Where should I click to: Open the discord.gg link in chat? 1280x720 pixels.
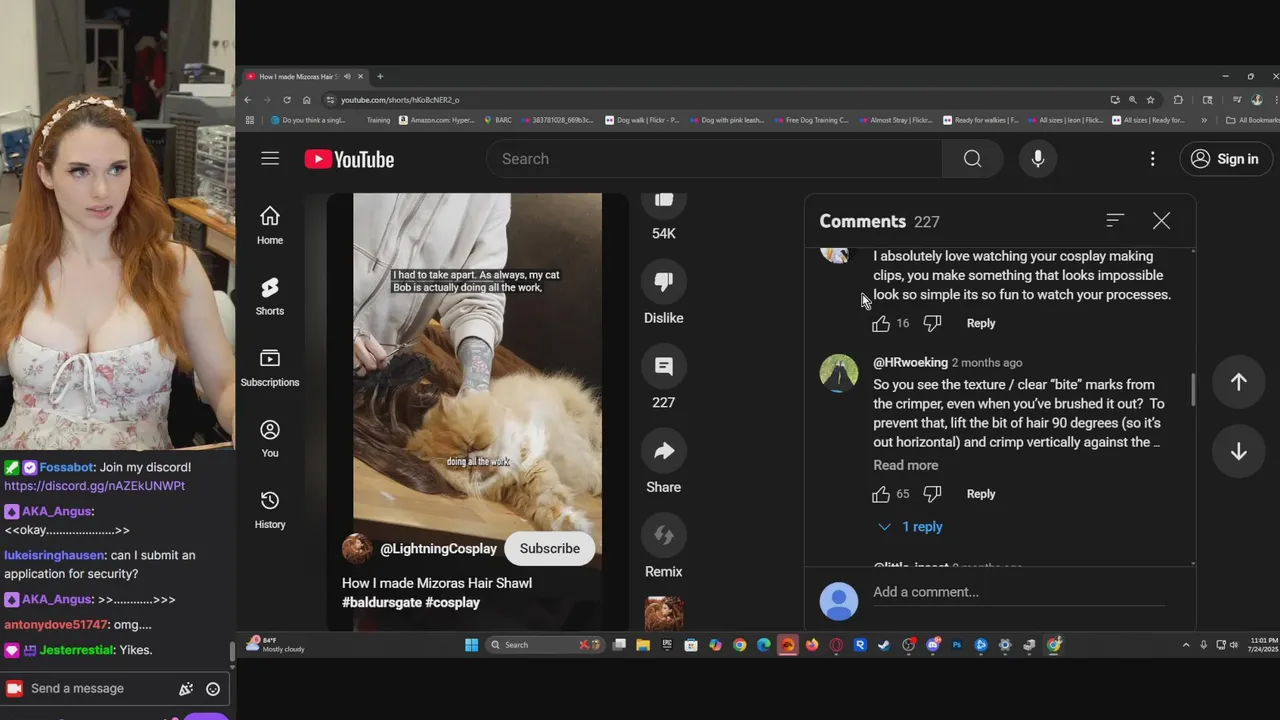click(x=94, y=486)
